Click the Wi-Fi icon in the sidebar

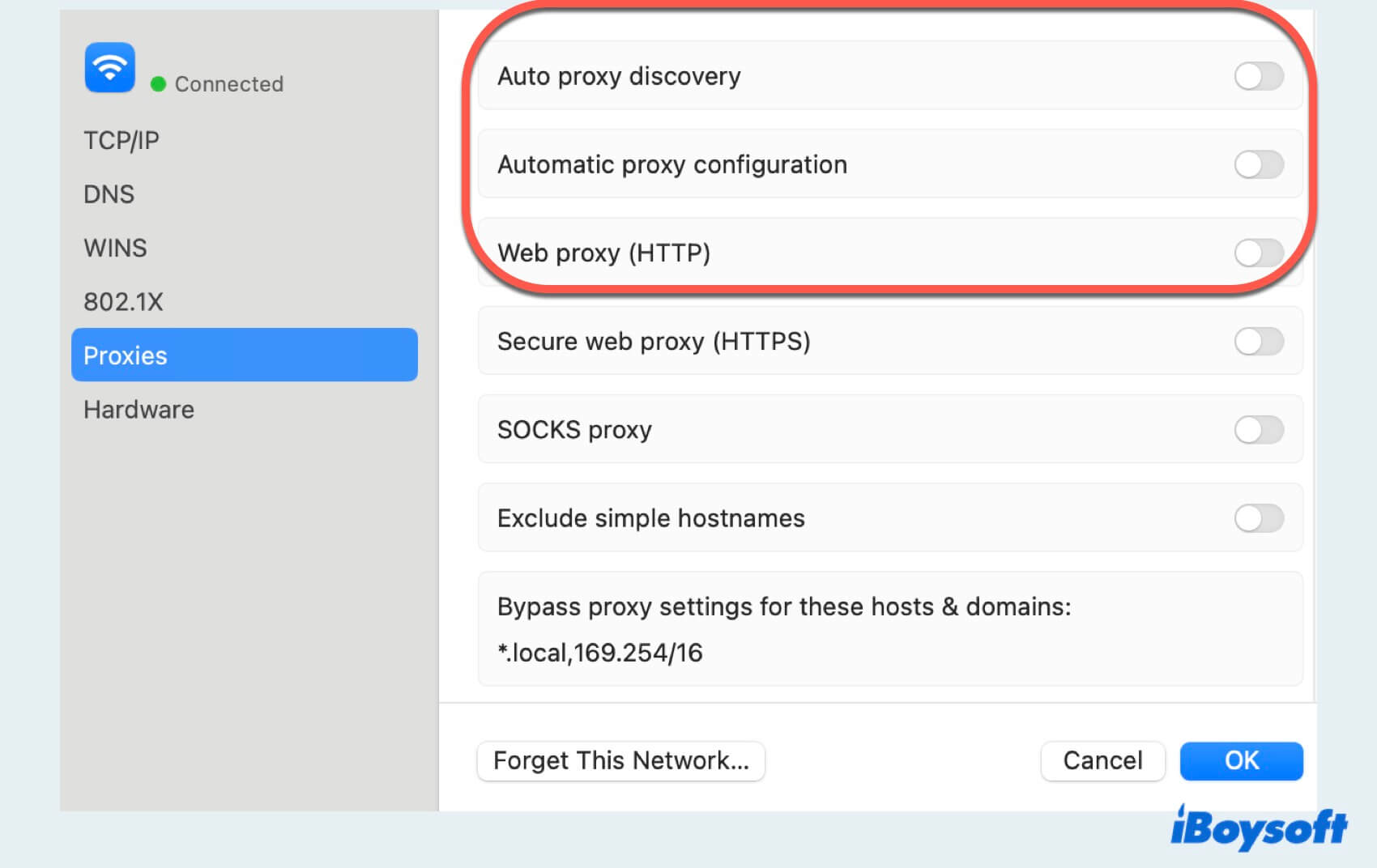pyautogui.click(x=109, y=68)
